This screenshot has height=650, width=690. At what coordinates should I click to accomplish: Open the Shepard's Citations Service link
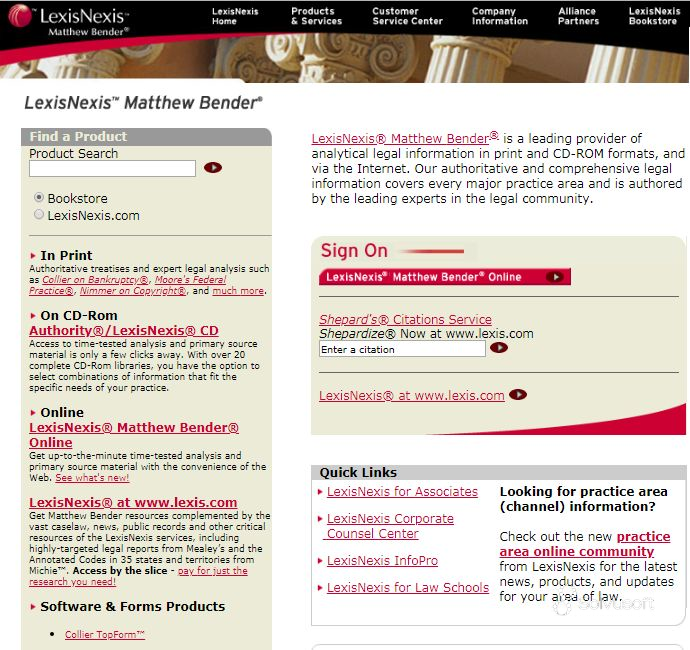(405, 319)
